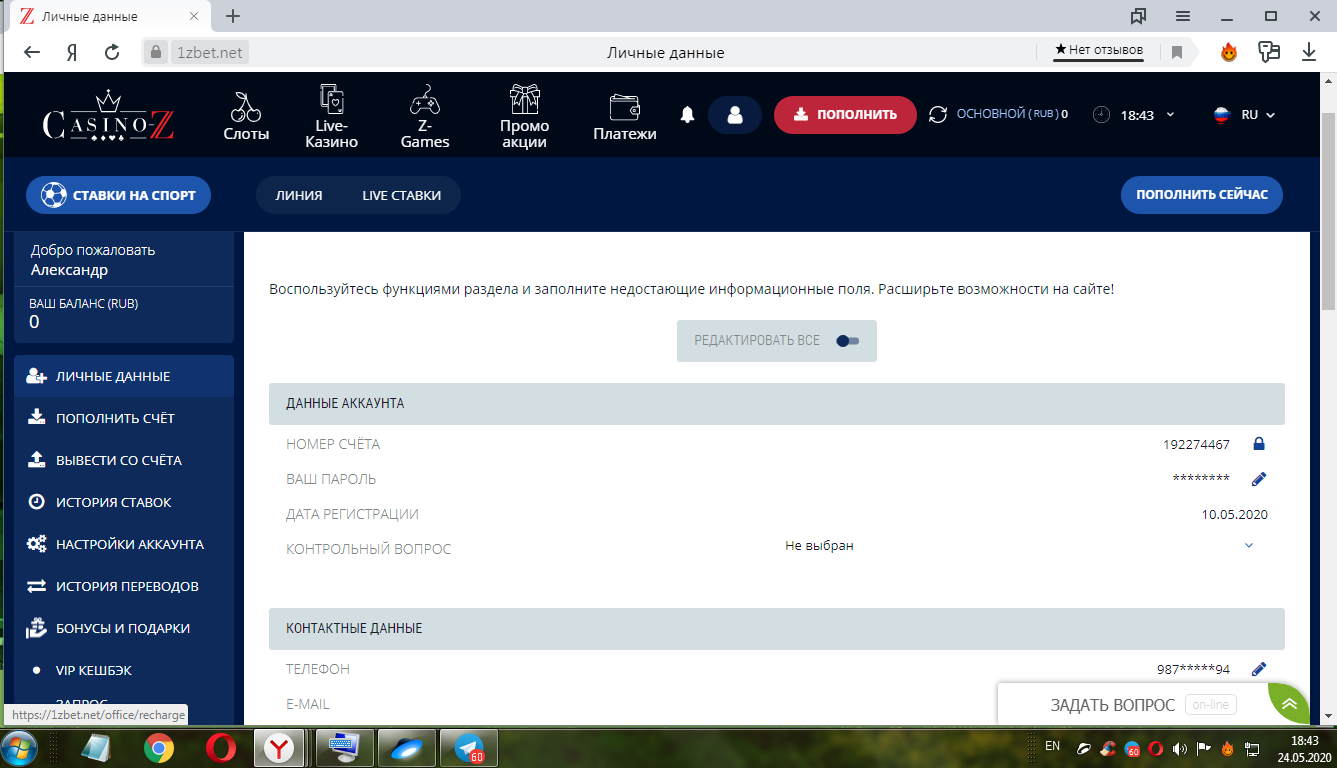Image resolution: width=1337 pixels, height=768 pixels.
Task: Go back with the browser back arrow
Action: coord(32,52)
